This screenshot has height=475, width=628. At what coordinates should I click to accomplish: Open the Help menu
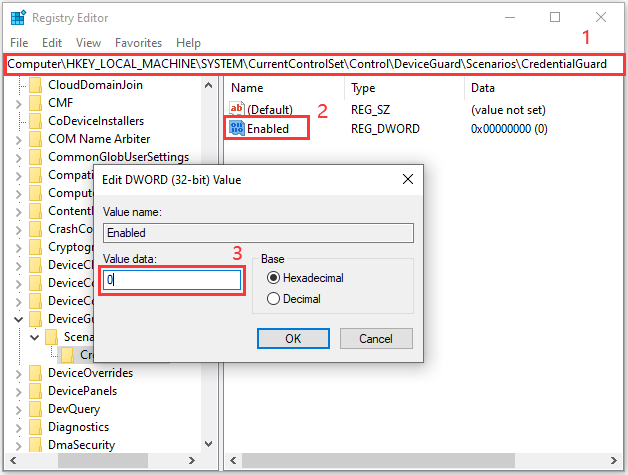point(188,42)
